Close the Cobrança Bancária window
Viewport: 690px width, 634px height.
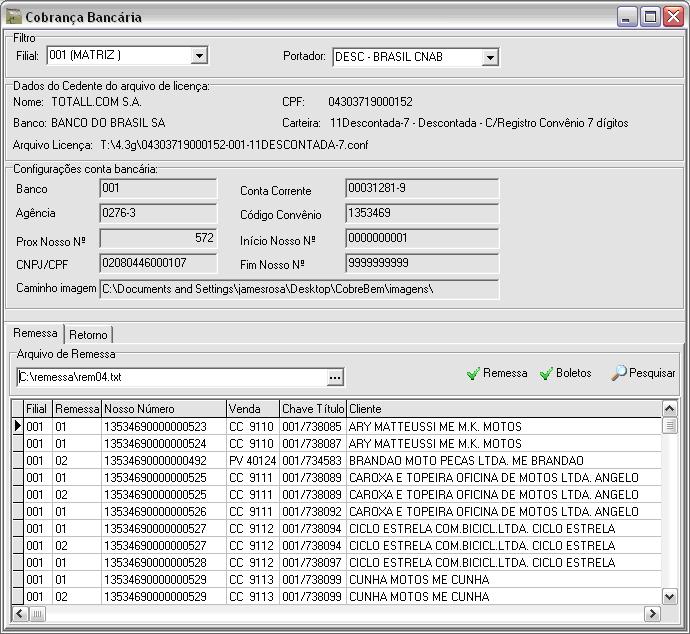point(674,17)
